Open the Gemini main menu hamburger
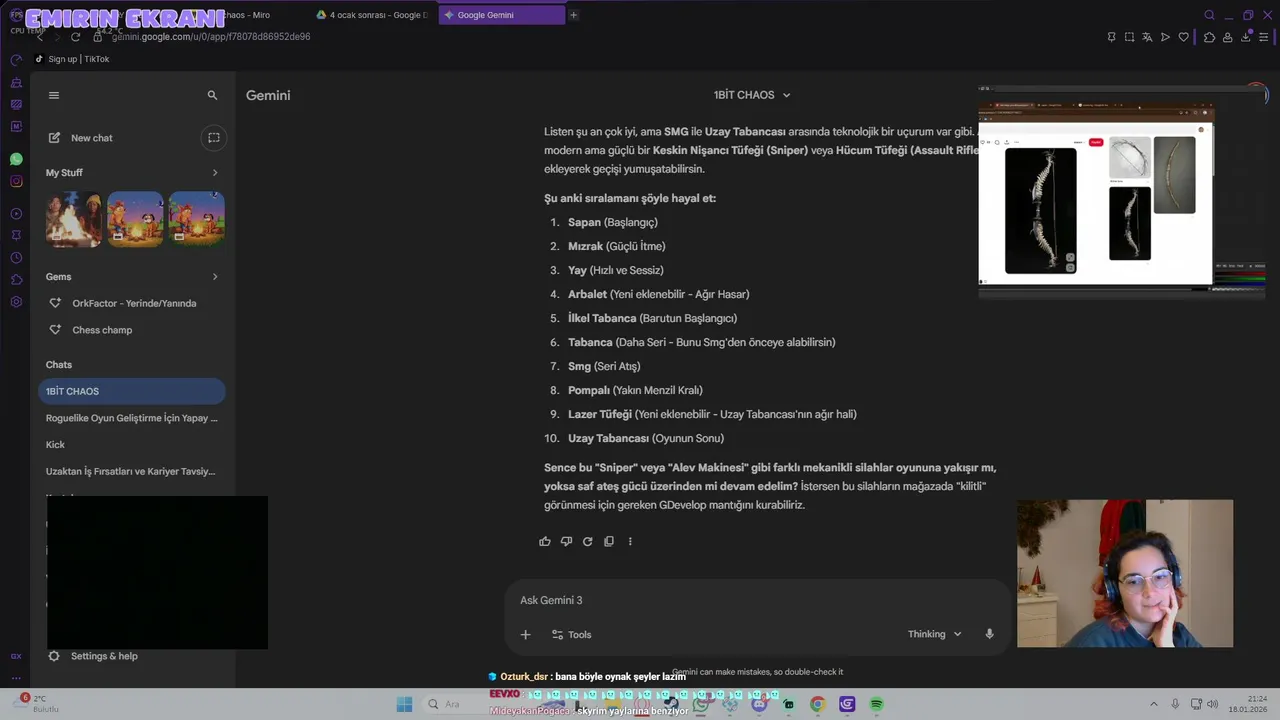This screenshot has height=720, width=1280. coord(54,95)
